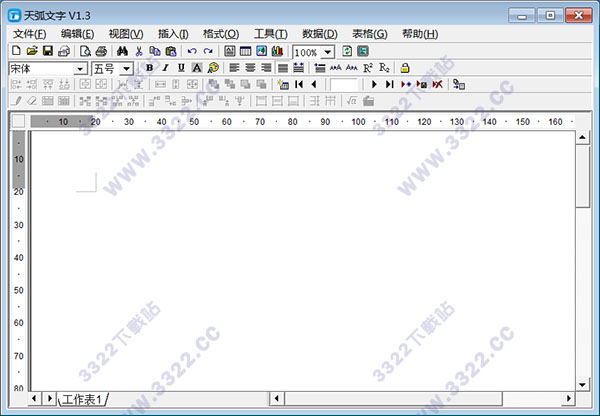Center align the text

click(x=250, y=68)
